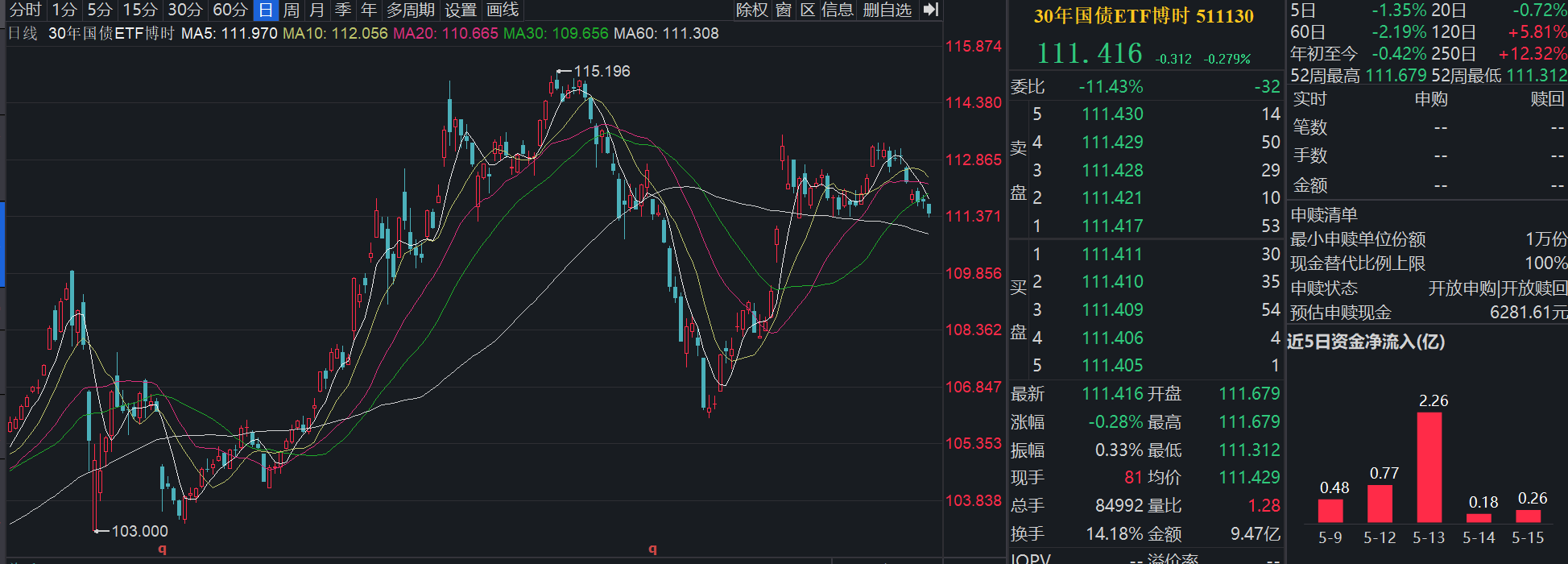Open the 窗 window layout button
Image resolution: width=1568 pixels, height=564 pixels.
[x=784, y=10]
